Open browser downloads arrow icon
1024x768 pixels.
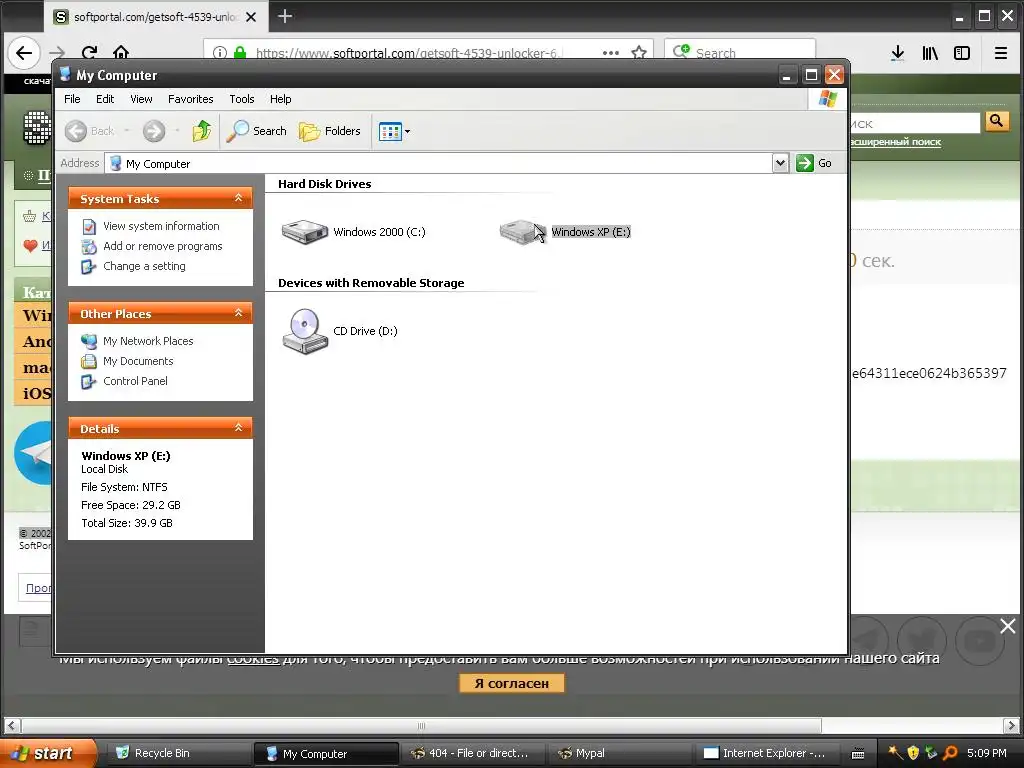[x=898, y=53]
